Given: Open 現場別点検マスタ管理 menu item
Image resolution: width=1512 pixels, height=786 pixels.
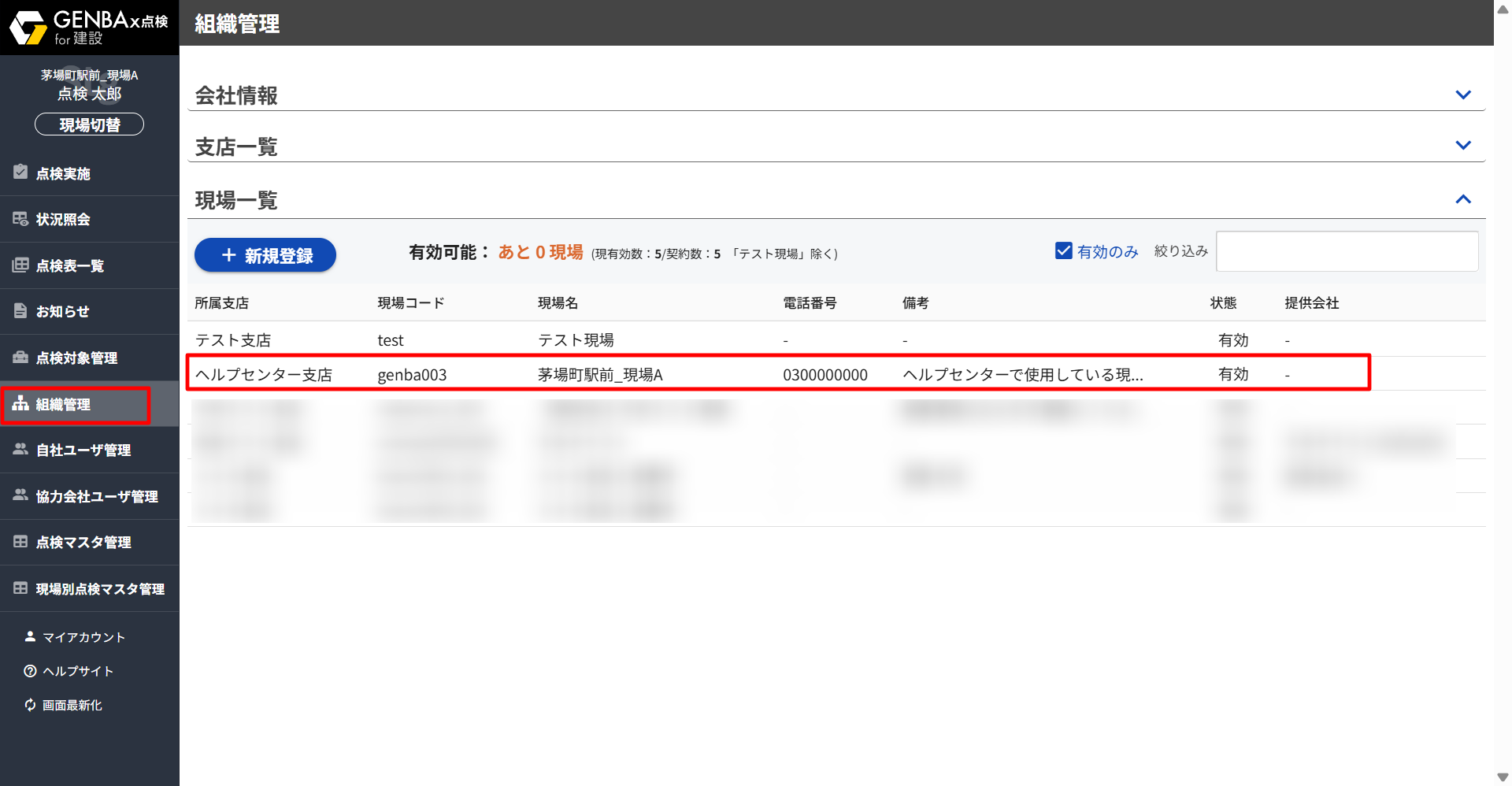Looking at the screenshot, I should [99, 588].
